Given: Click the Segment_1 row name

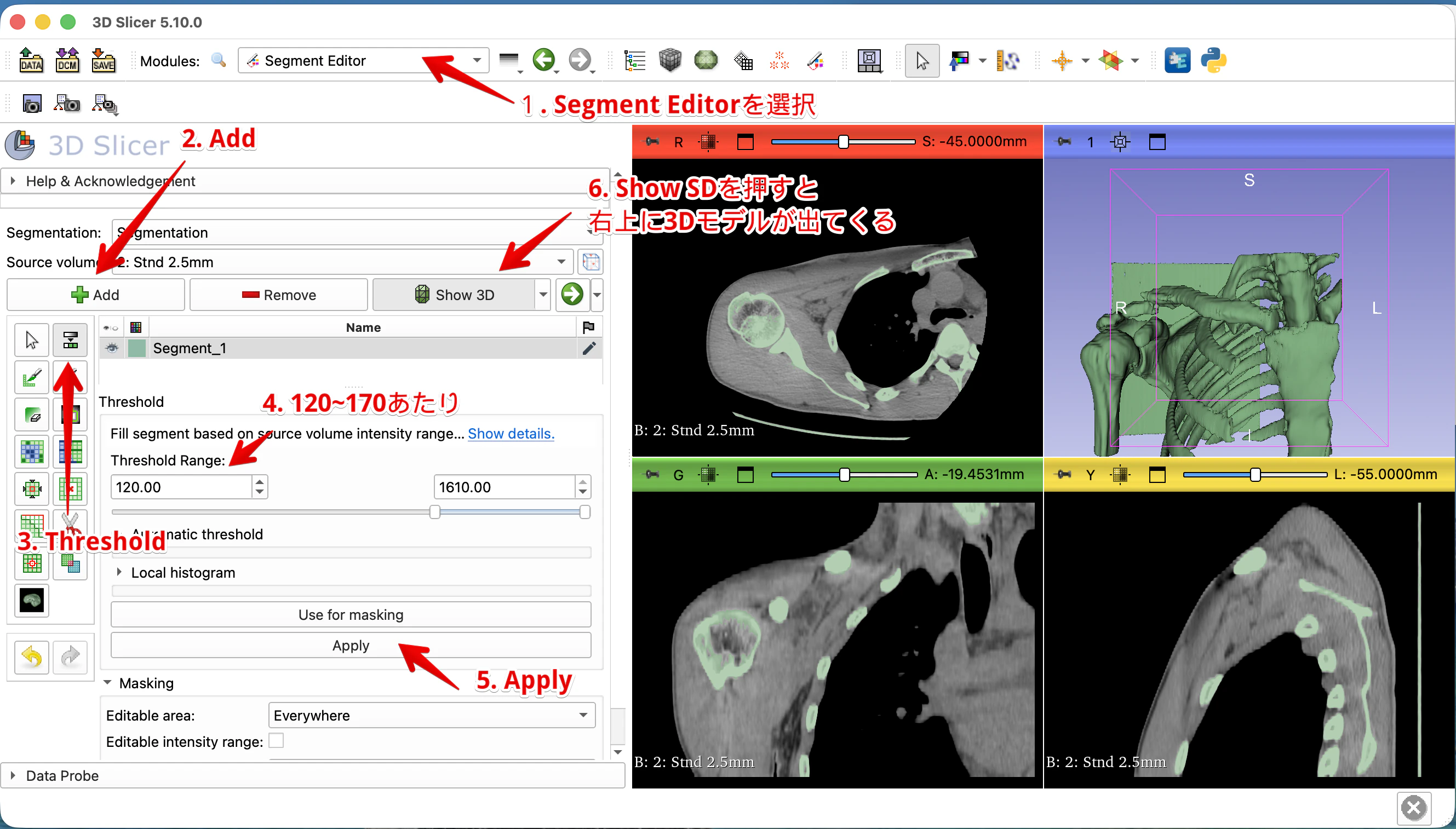Looking at the screenshot, I should (x=190, y=348).
